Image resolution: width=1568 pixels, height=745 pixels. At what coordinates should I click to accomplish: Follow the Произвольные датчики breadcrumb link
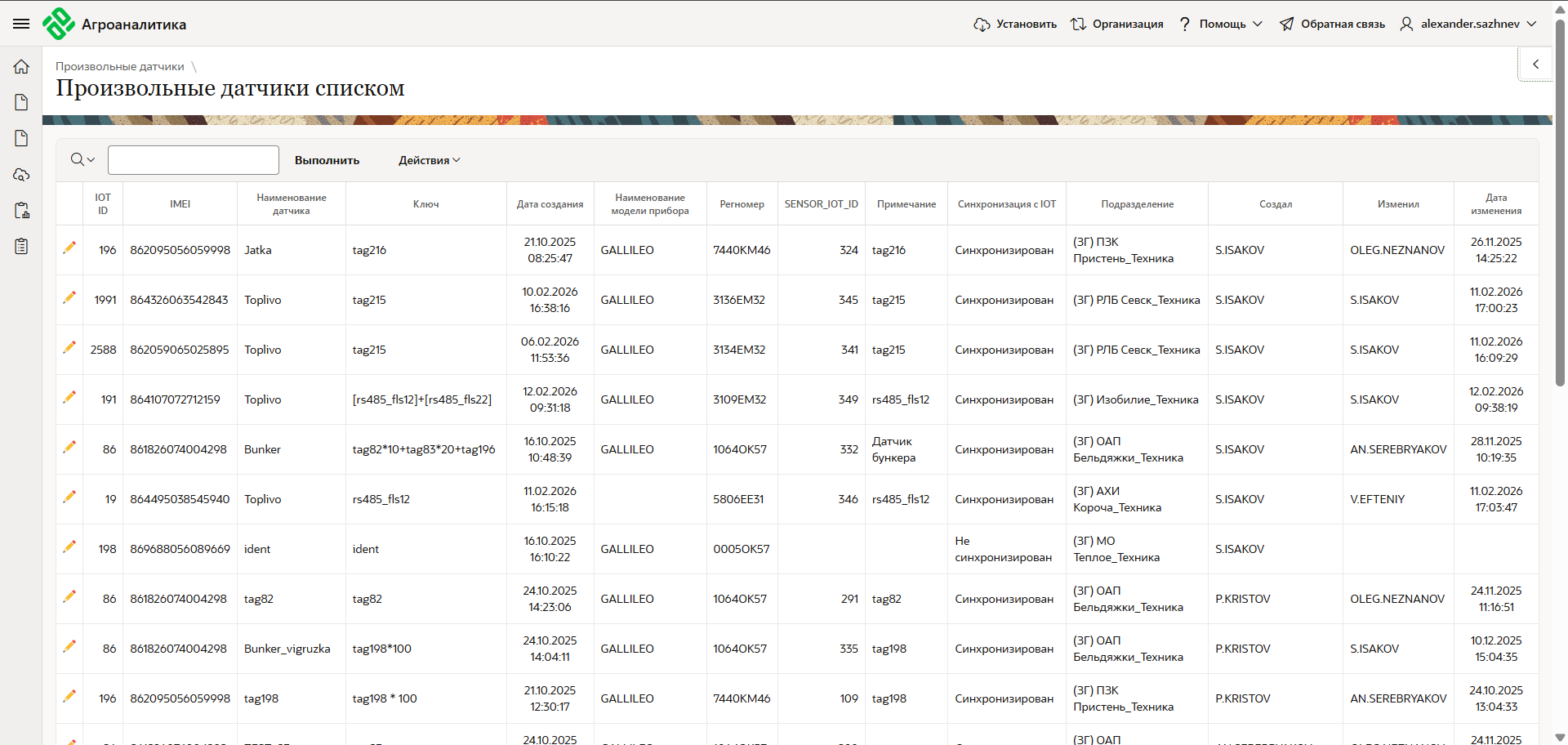[120, 66]
